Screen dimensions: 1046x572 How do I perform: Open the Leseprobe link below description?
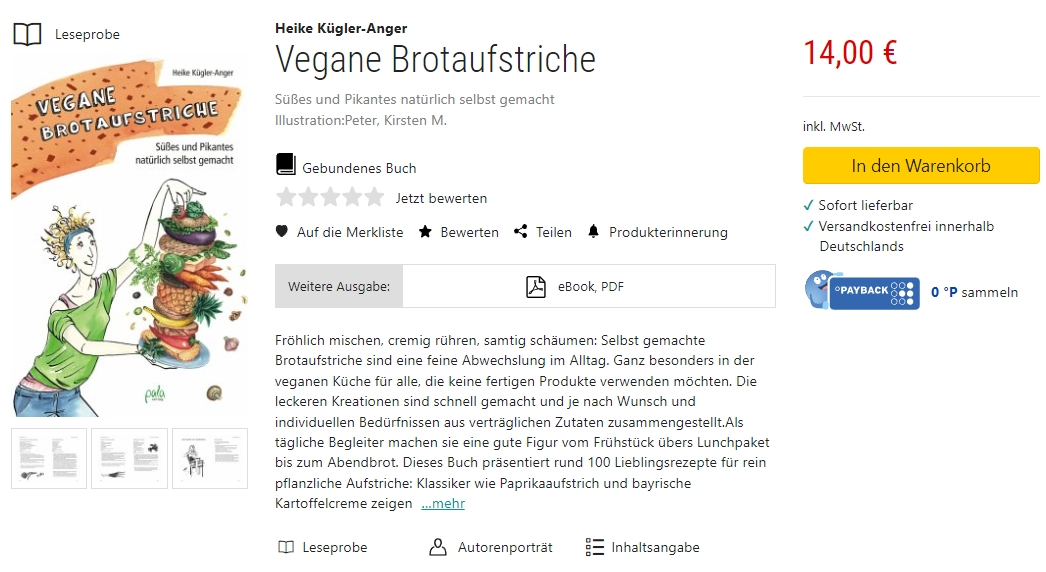[x=334, y=547]
